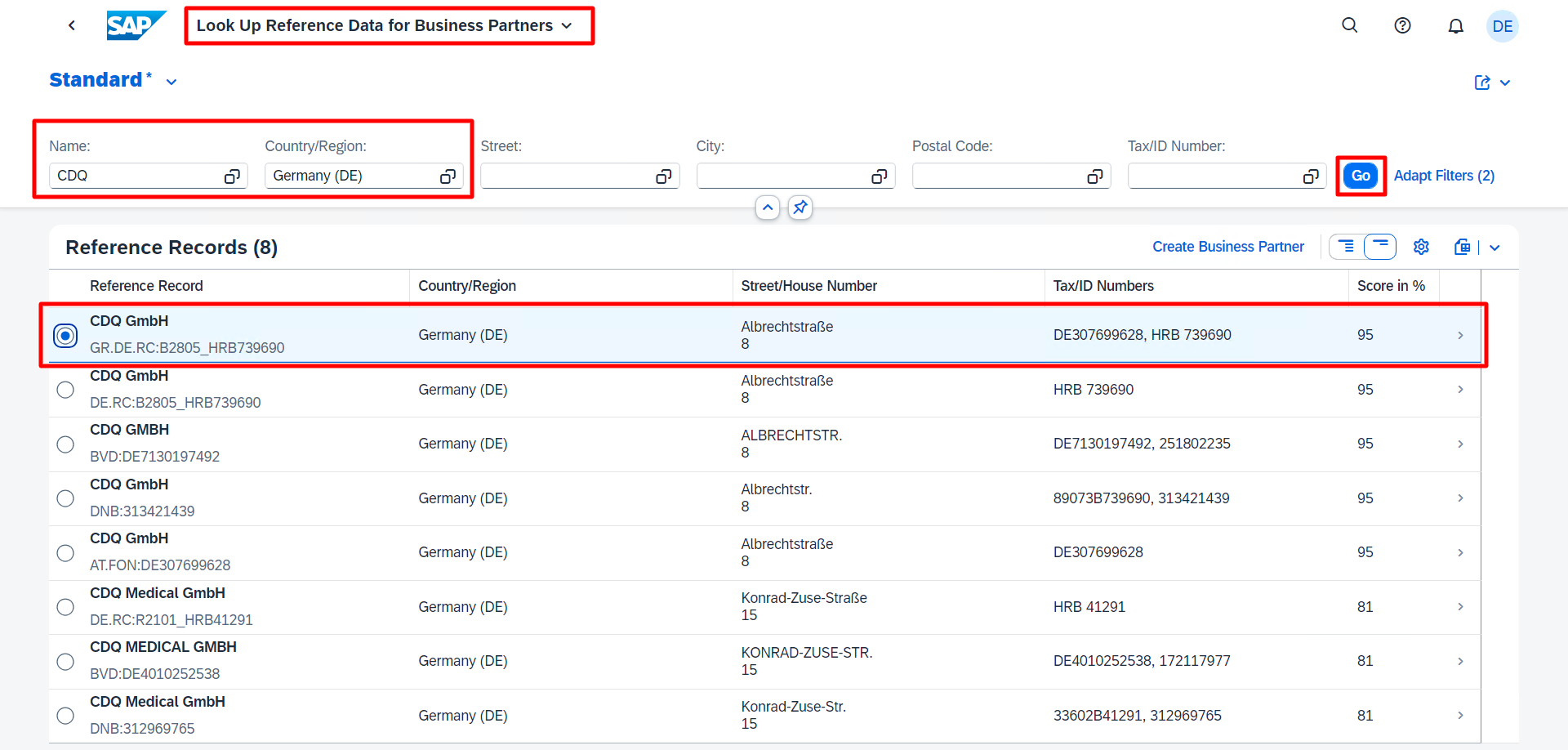Open details arrow for DE.RC:B2805_HRB739690 row

click(1460, 390)
